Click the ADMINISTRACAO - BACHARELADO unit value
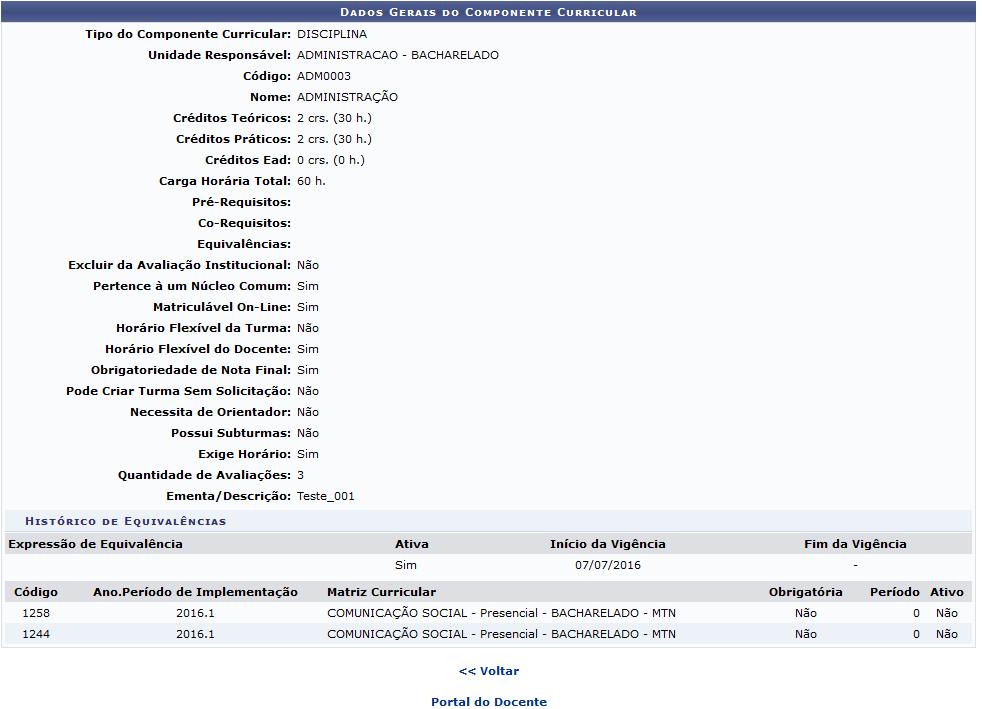This screenshot has height=709, width=982. click(397, 55)
